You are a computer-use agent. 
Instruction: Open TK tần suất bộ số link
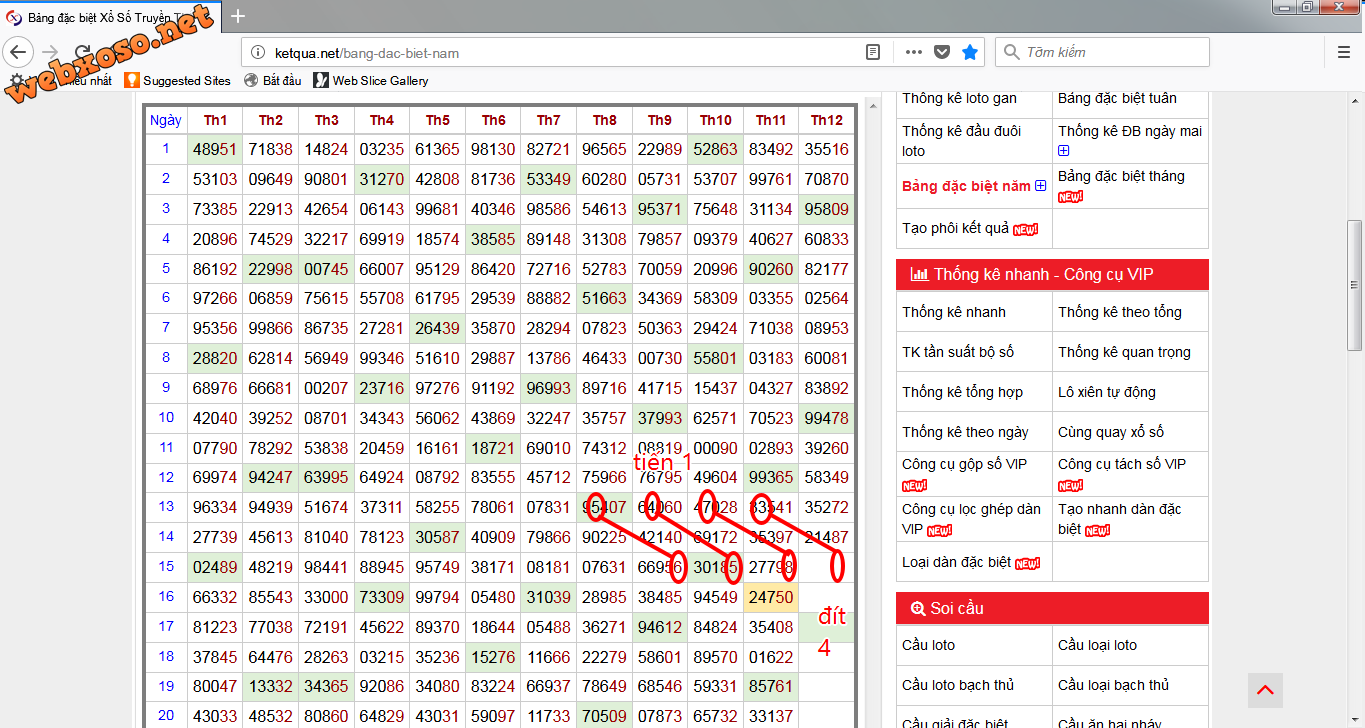[x=958, y=352]
